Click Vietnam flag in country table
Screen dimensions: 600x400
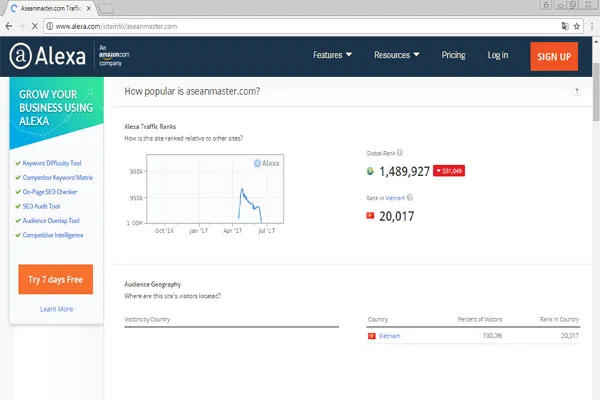pos(372,336)
